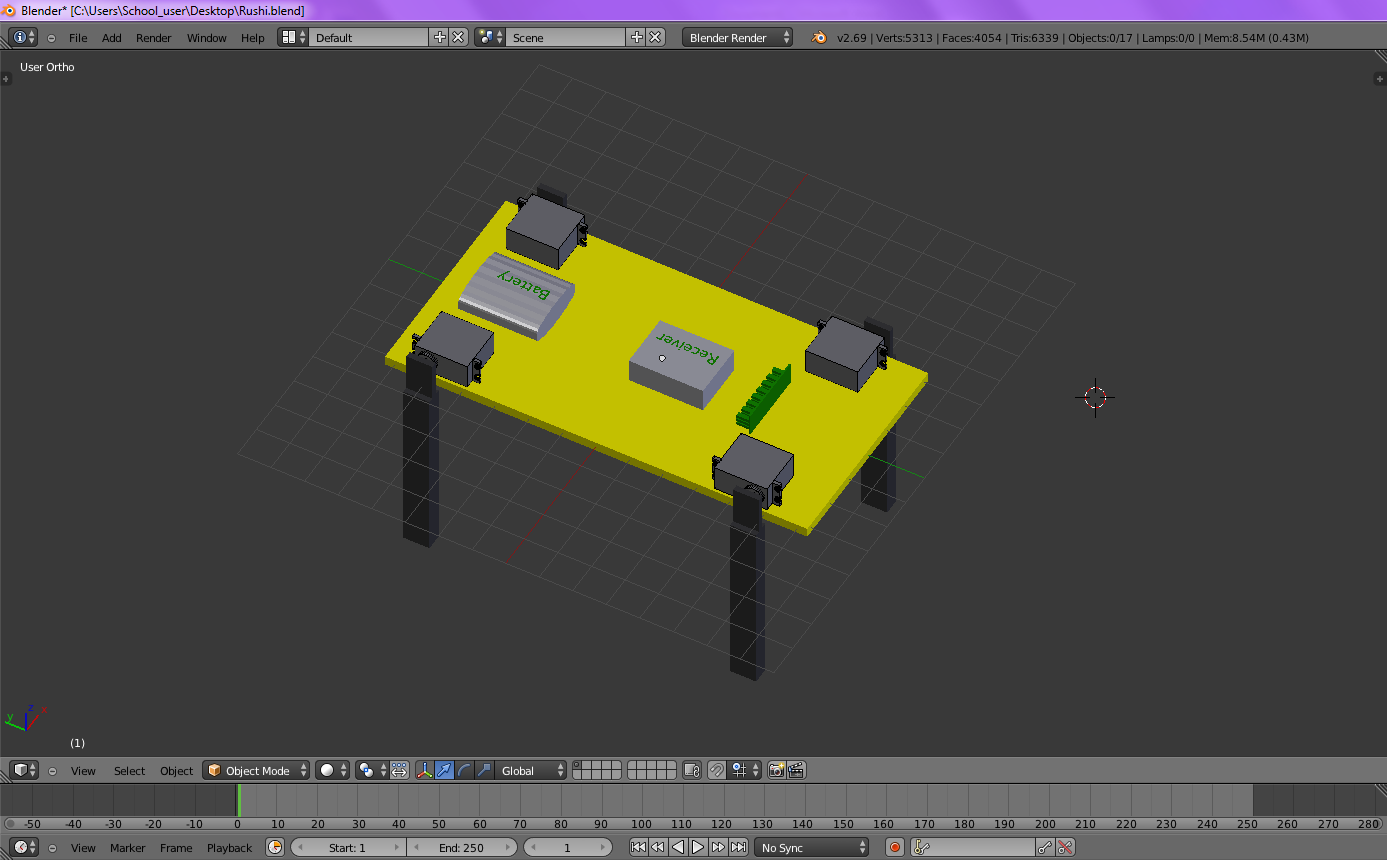1387x860 pixels.
Task: Click the active keying set field
Action: point(972,847)
